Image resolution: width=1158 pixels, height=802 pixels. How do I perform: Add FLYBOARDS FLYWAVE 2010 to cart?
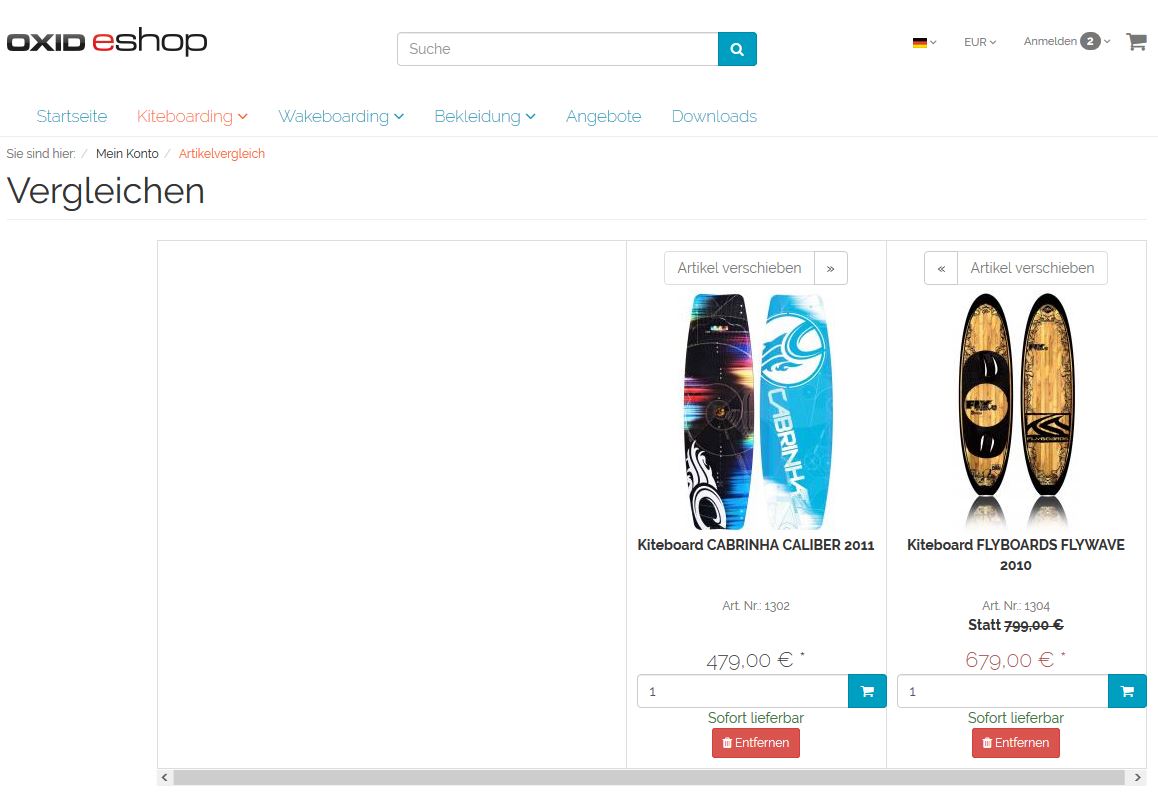(1127, 691)
